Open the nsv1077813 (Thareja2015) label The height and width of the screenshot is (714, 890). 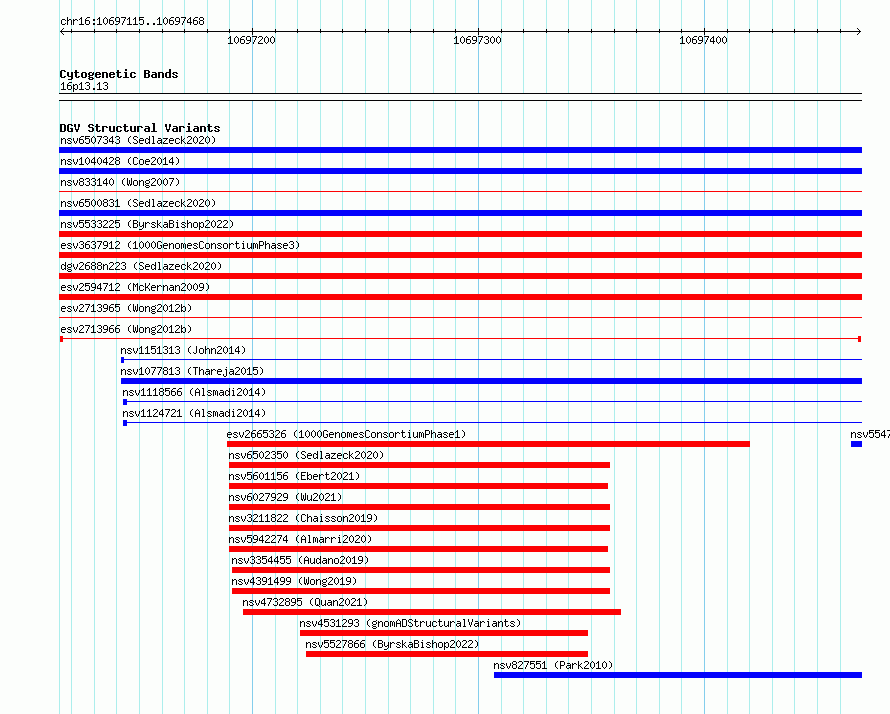192,371
